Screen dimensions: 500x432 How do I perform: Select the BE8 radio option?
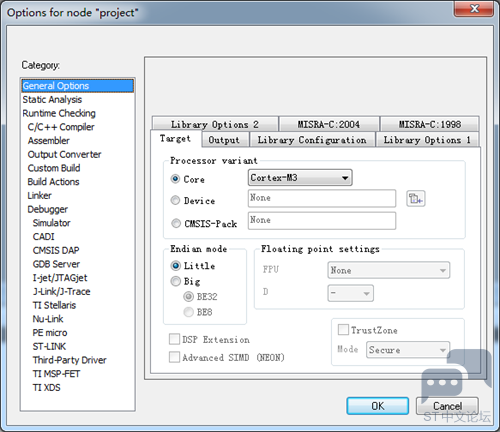188,312
